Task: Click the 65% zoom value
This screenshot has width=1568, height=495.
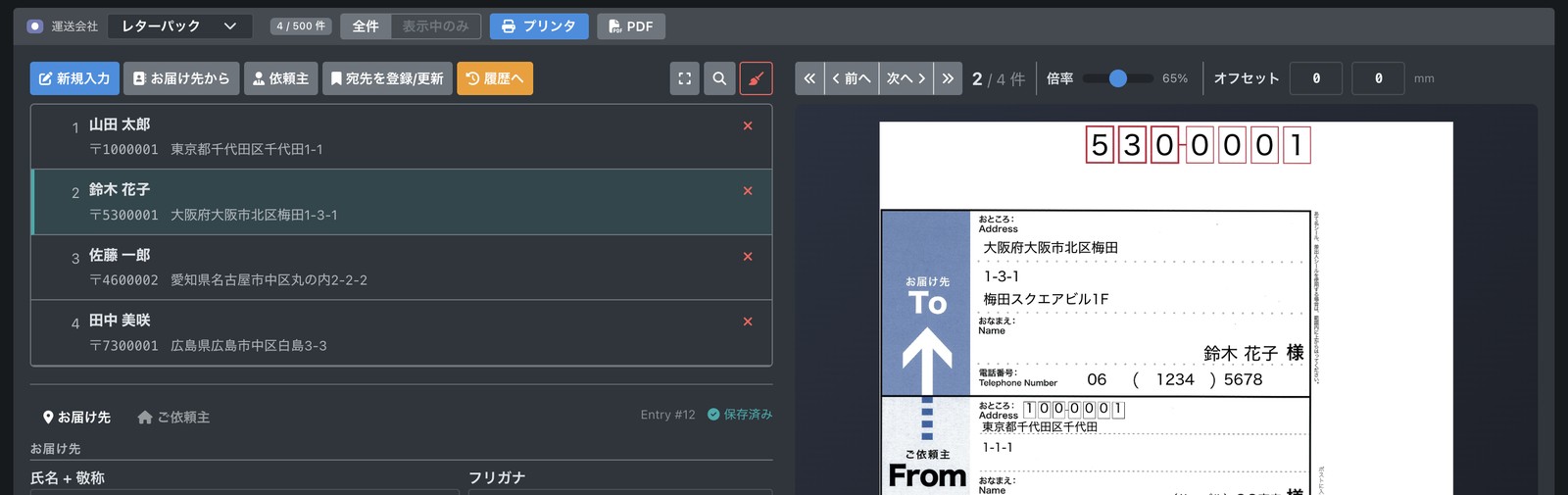Action: click(x=1175, y=78)
